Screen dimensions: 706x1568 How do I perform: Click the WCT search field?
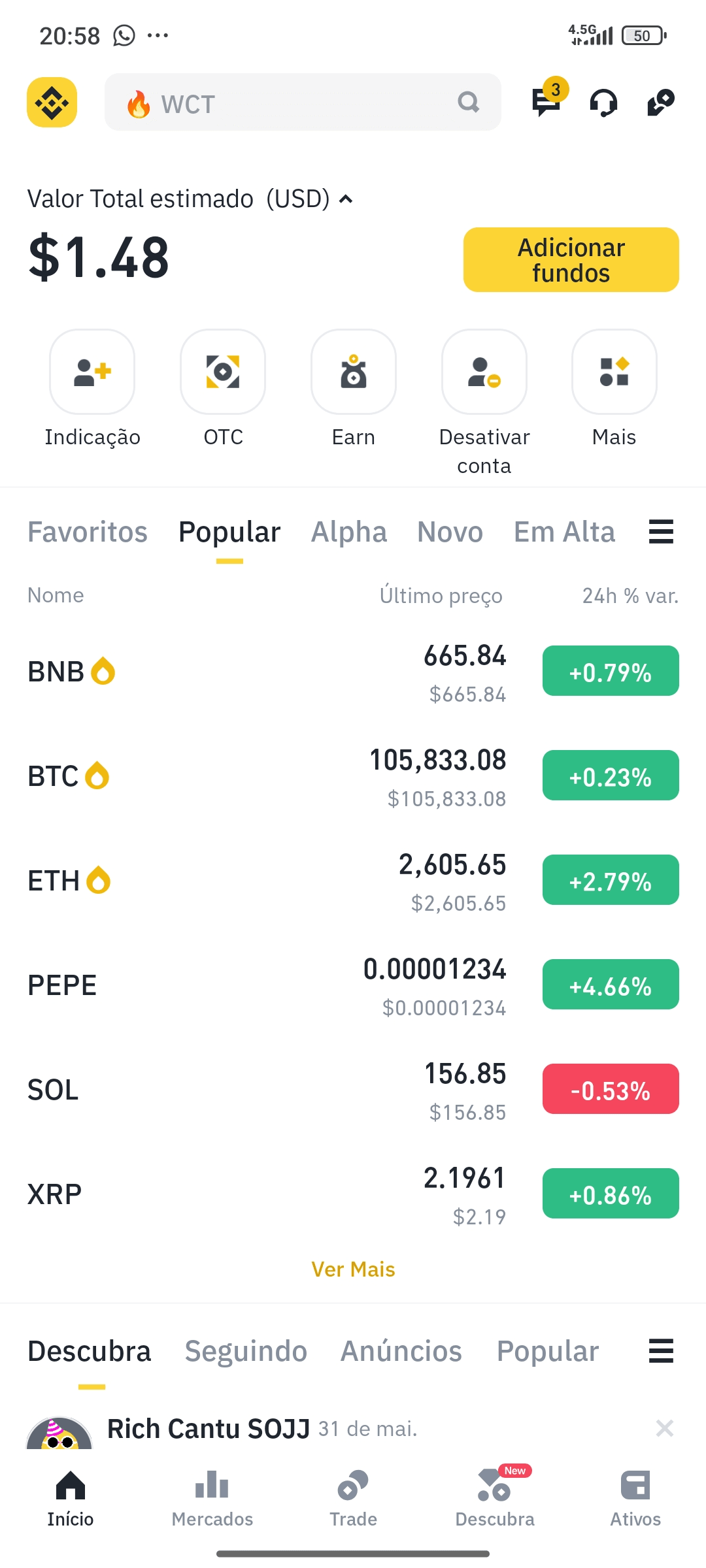click(303, 102)
